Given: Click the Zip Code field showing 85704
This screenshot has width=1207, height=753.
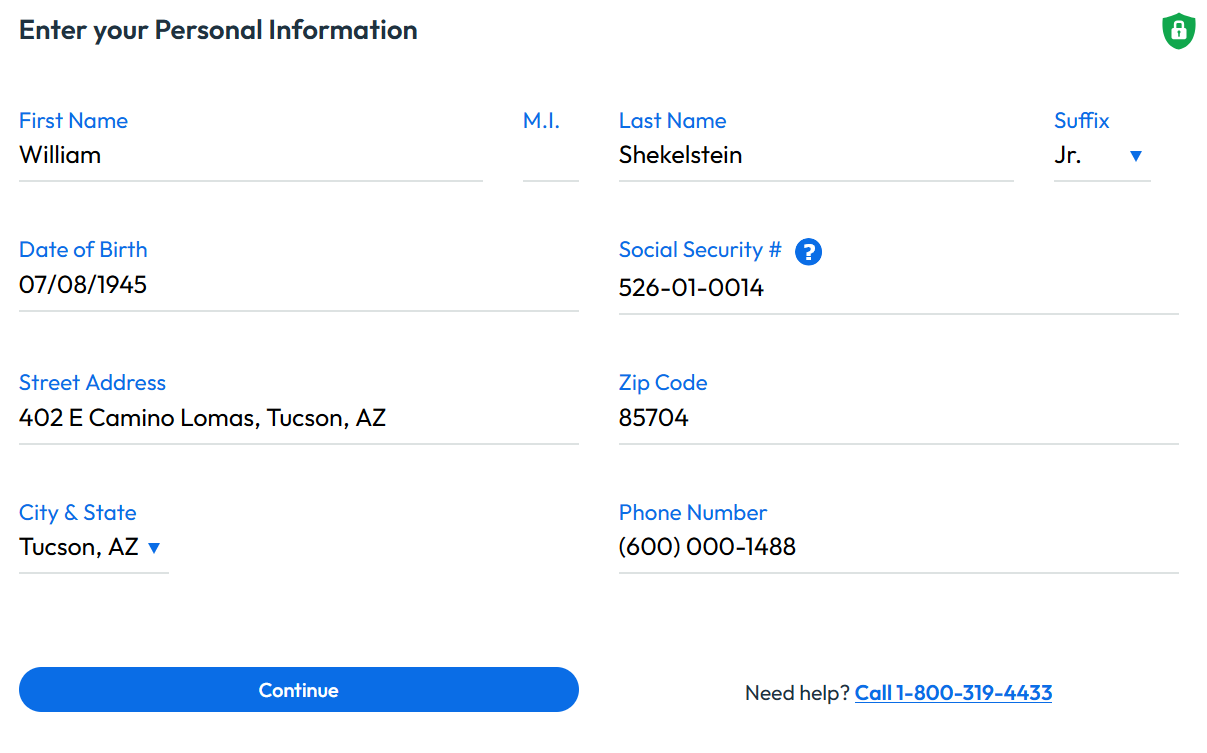Looking at the screenshot, I should (x=898, y=418).
